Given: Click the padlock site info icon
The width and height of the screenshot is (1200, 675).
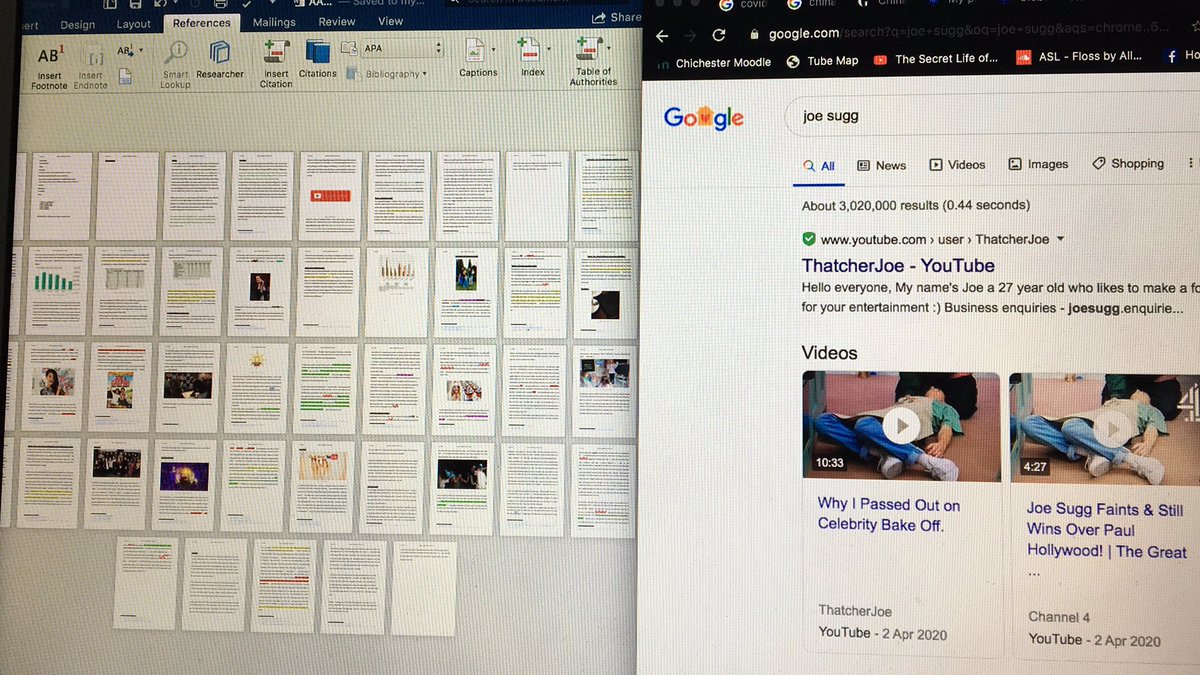Looking at the screenshot, I should (756, 34).
